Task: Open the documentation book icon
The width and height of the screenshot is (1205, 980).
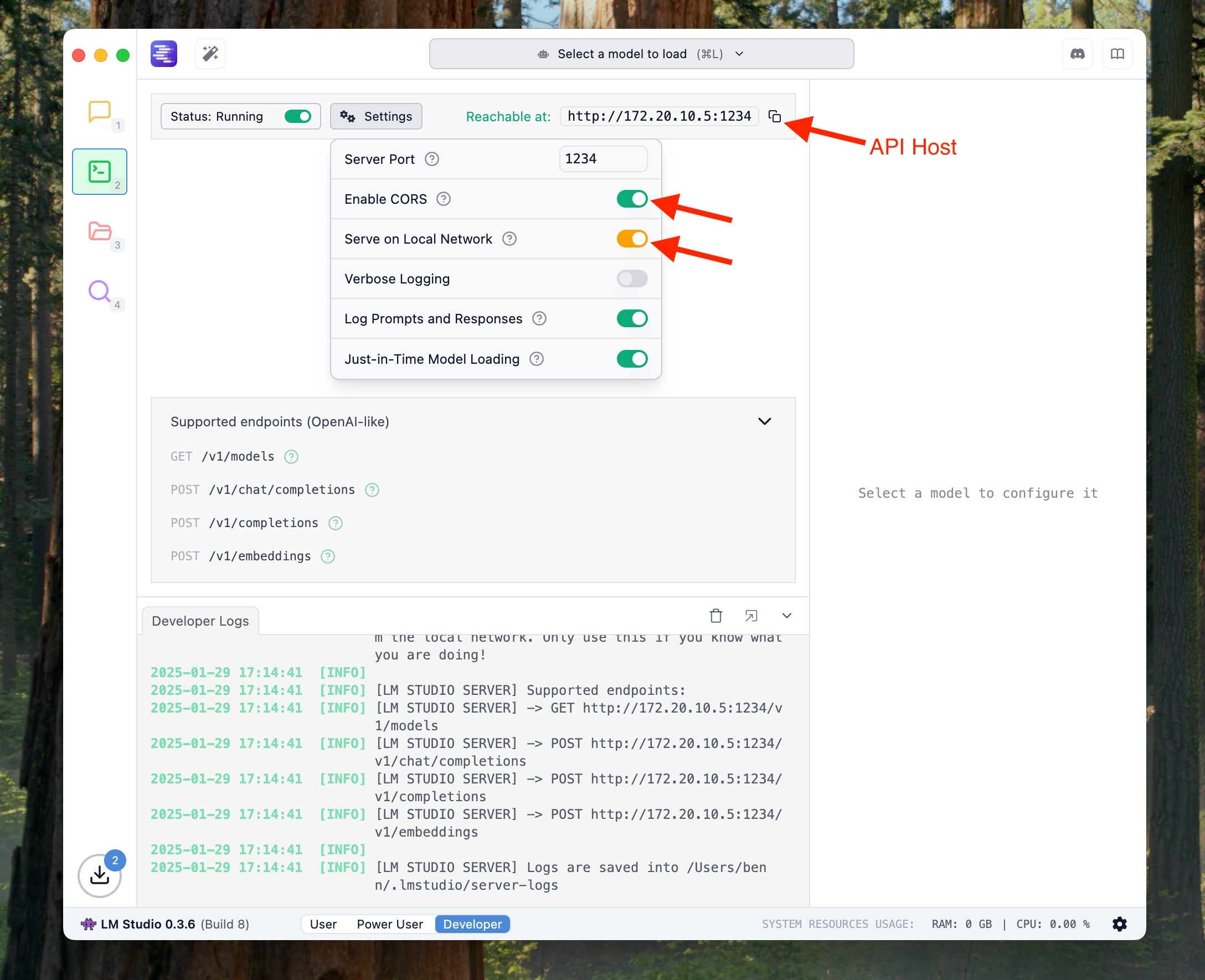Action: pyautogui.click(x=1117, y=54)
